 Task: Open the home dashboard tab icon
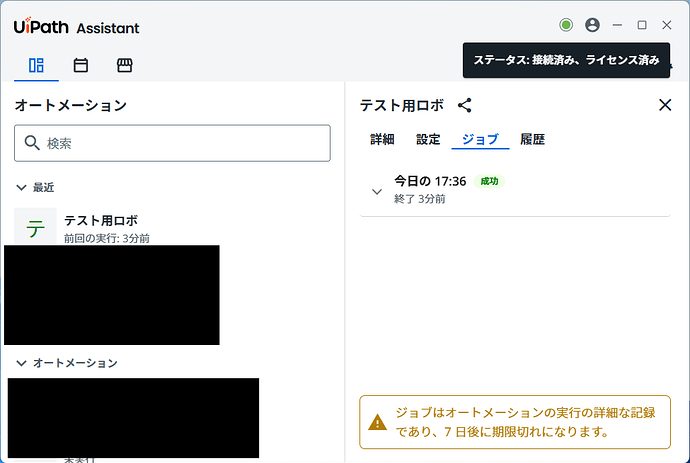pyautogui.click(x=36, y=65)
